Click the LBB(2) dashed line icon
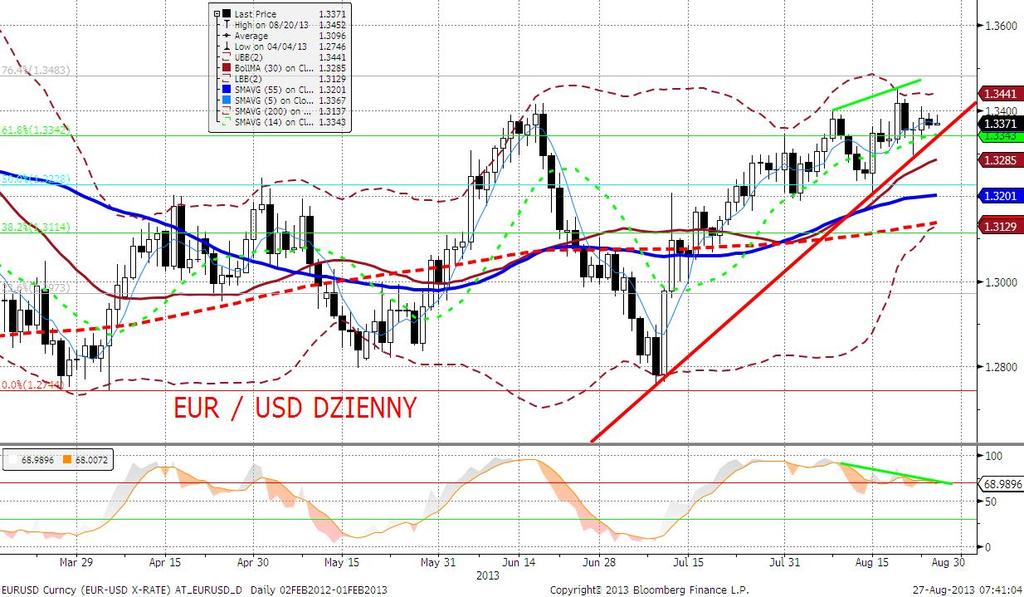Image resolution: width=1024 pixels, height=597 pixels. click(x=227, y=79)
